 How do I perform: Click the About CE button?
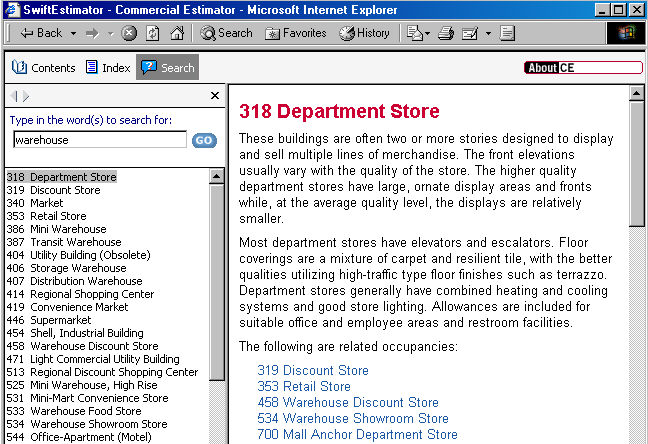pyautogui.click(x=583, y=68)
